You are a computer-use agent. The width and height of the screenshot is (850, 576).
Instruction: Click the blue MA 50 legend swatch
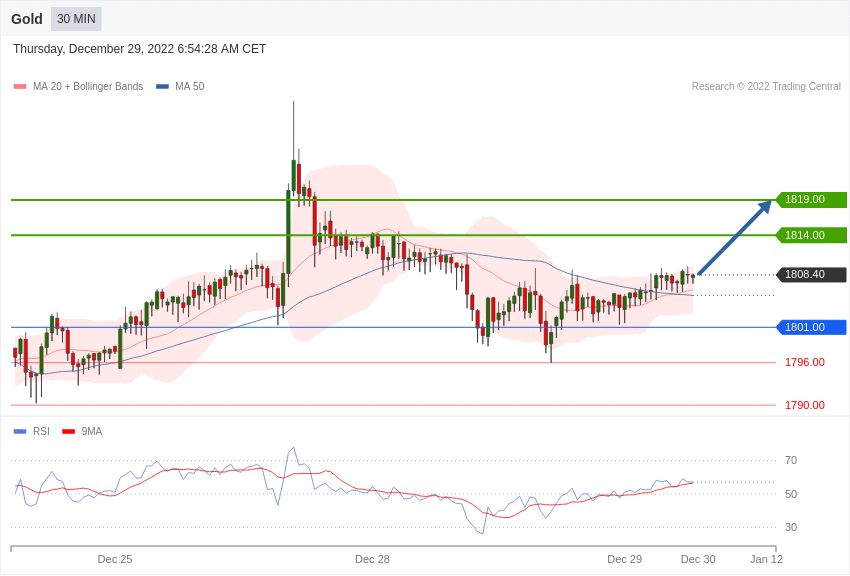(162, 86)
